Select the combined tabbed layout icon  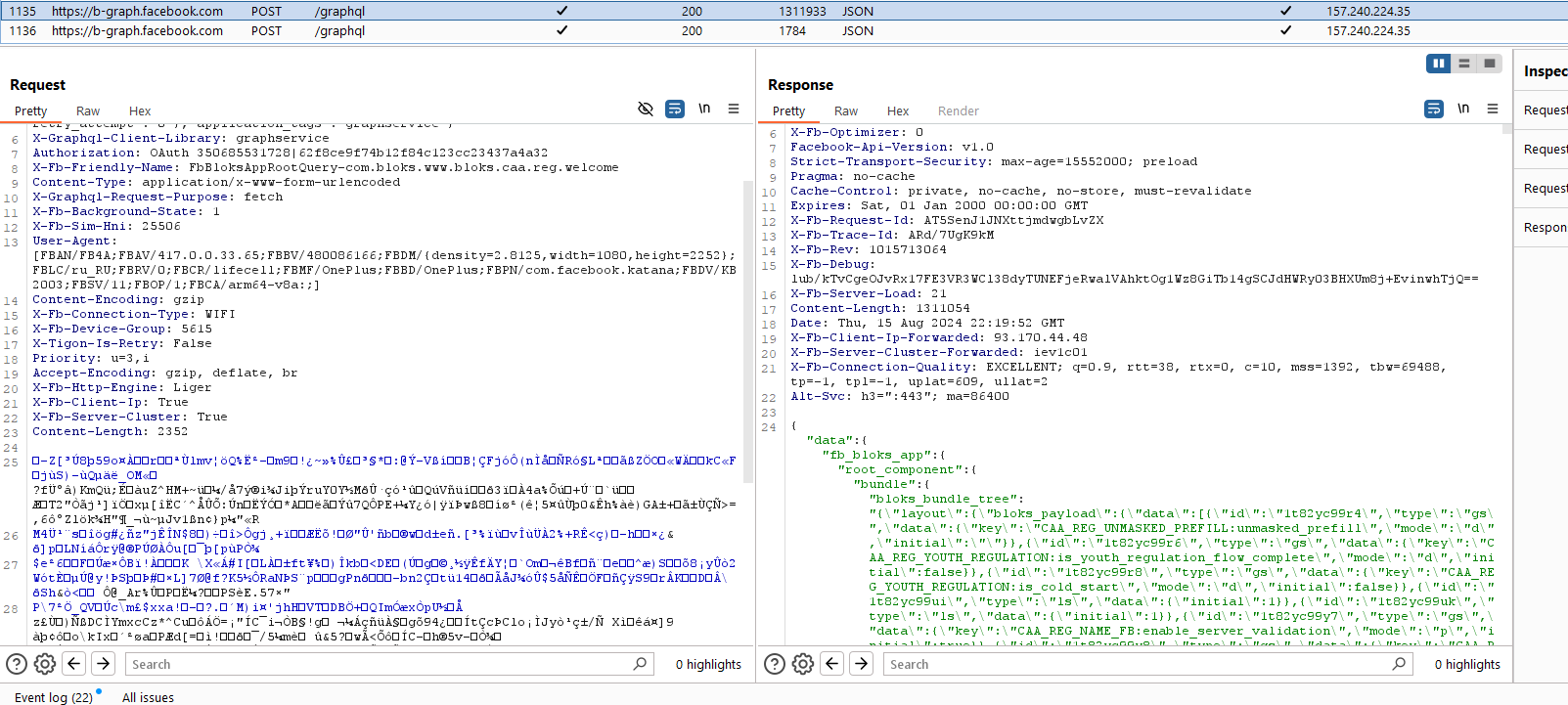[1490, 64]
